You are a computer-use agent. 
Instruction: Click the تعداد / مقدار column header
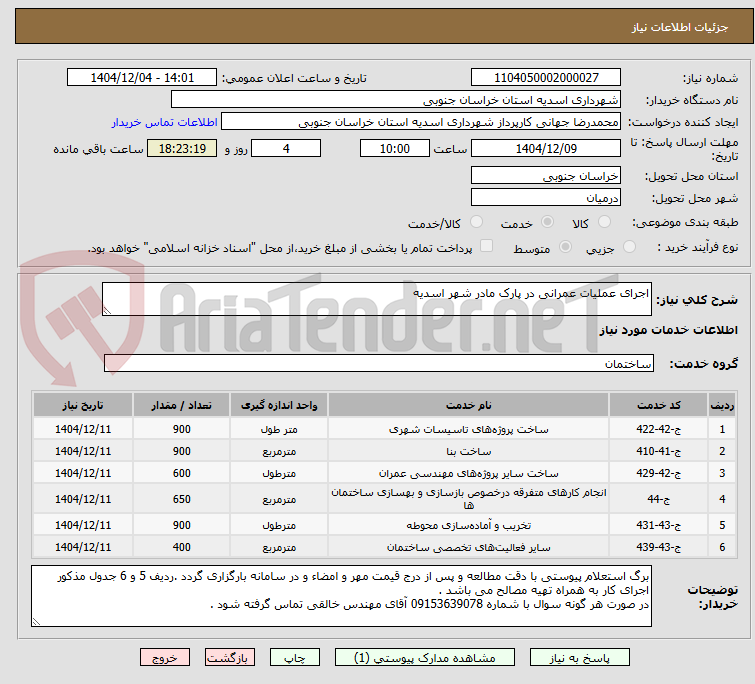(182, 405)
